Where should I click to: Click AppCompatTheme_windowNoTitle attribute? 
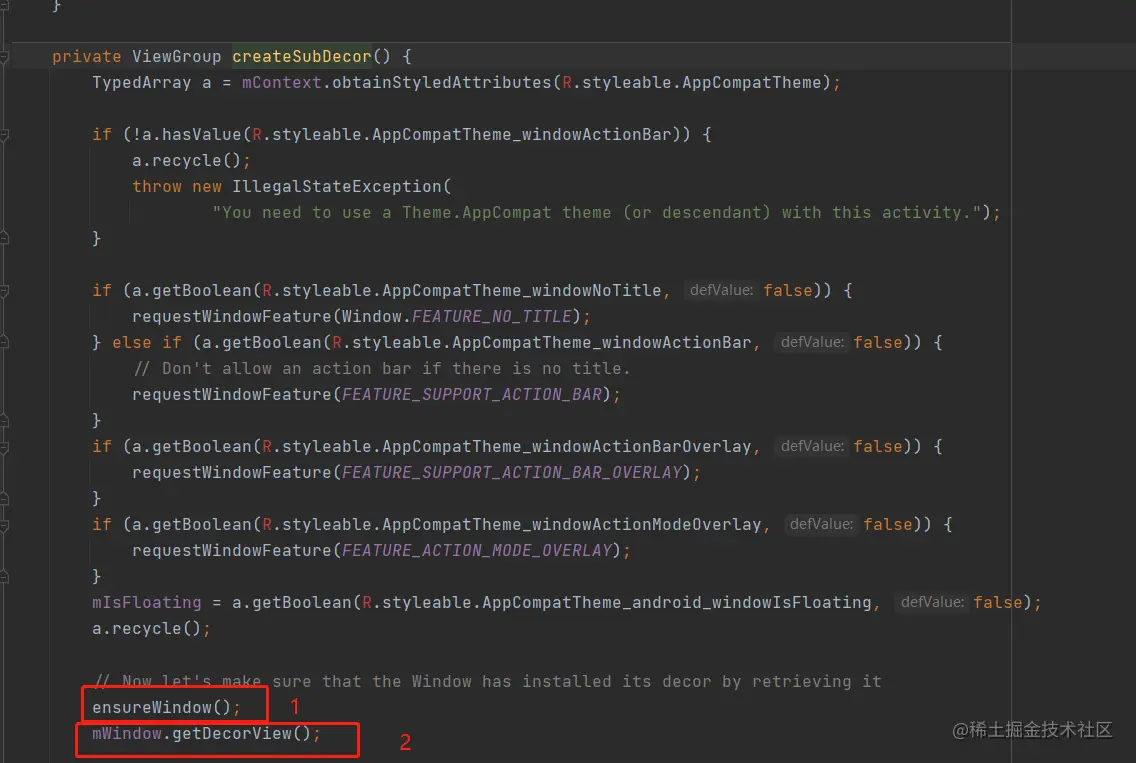coord(522,291)
